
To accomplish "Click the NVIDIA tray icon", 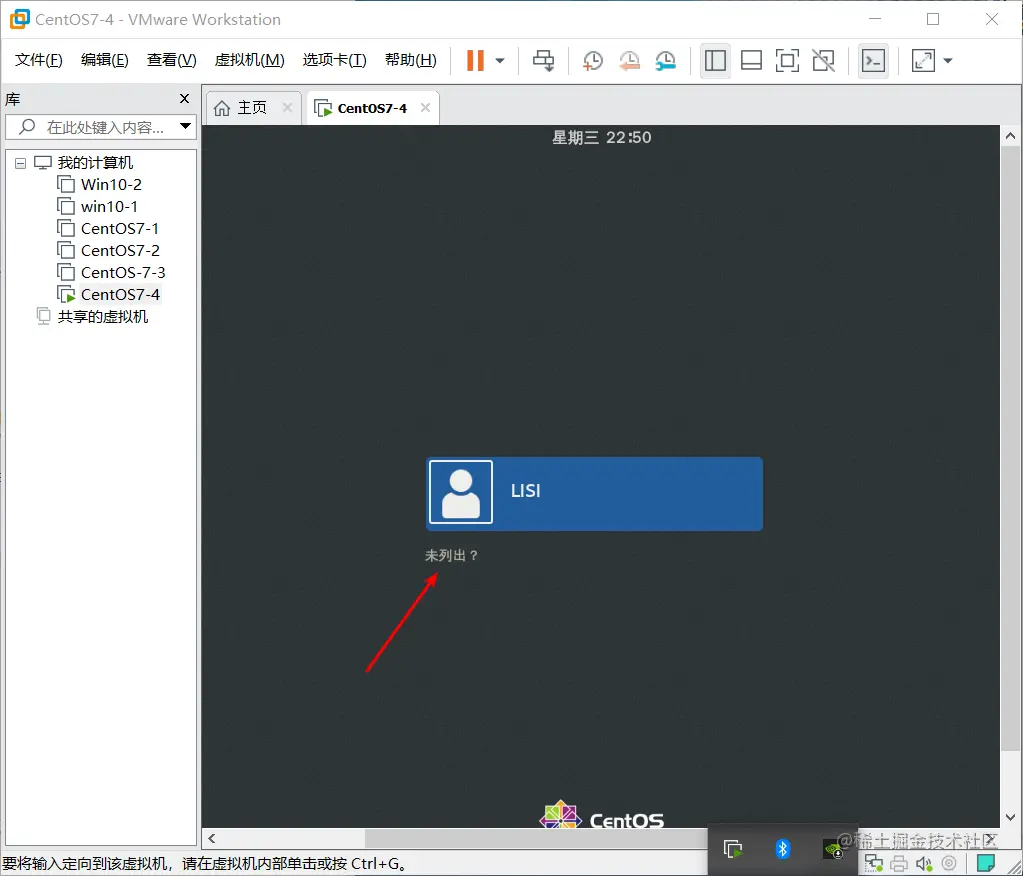I will coord(833,849).
